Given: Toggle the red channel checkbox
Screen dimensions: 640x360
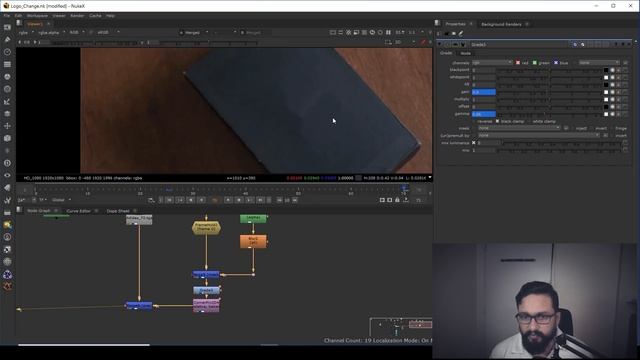Looking at the screenshot, I should tap(518, 63).
